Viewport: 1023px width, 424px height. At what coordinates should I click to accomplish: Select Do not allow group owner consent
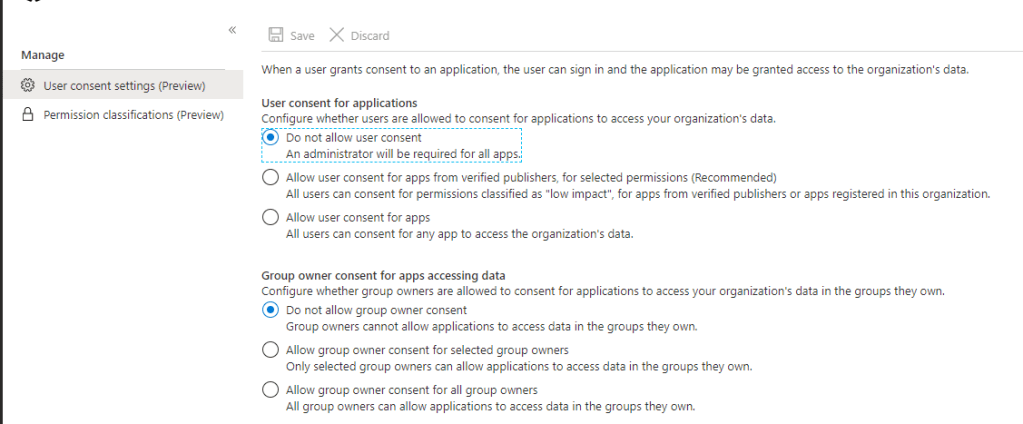270,310
